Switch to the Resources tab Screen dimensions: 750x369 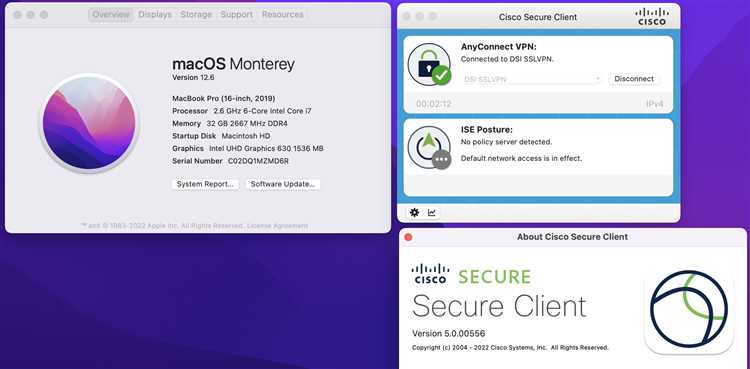[x=282, y=15]
